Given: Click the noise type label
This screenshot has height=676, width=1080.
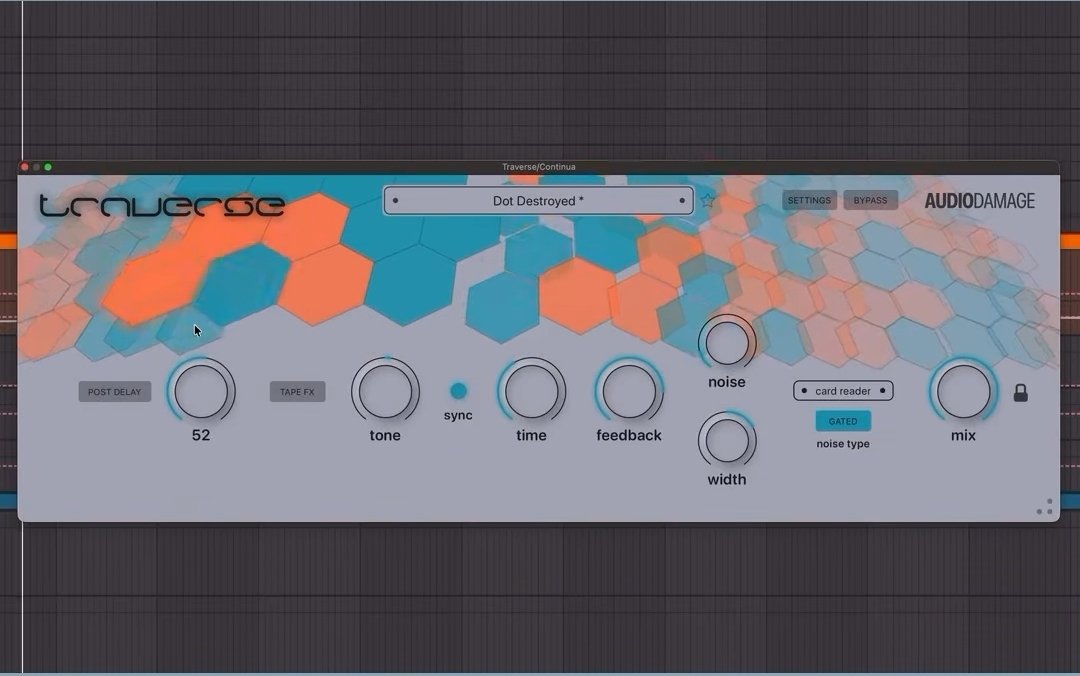Looking at the screenshot, I should pos(843,444).
